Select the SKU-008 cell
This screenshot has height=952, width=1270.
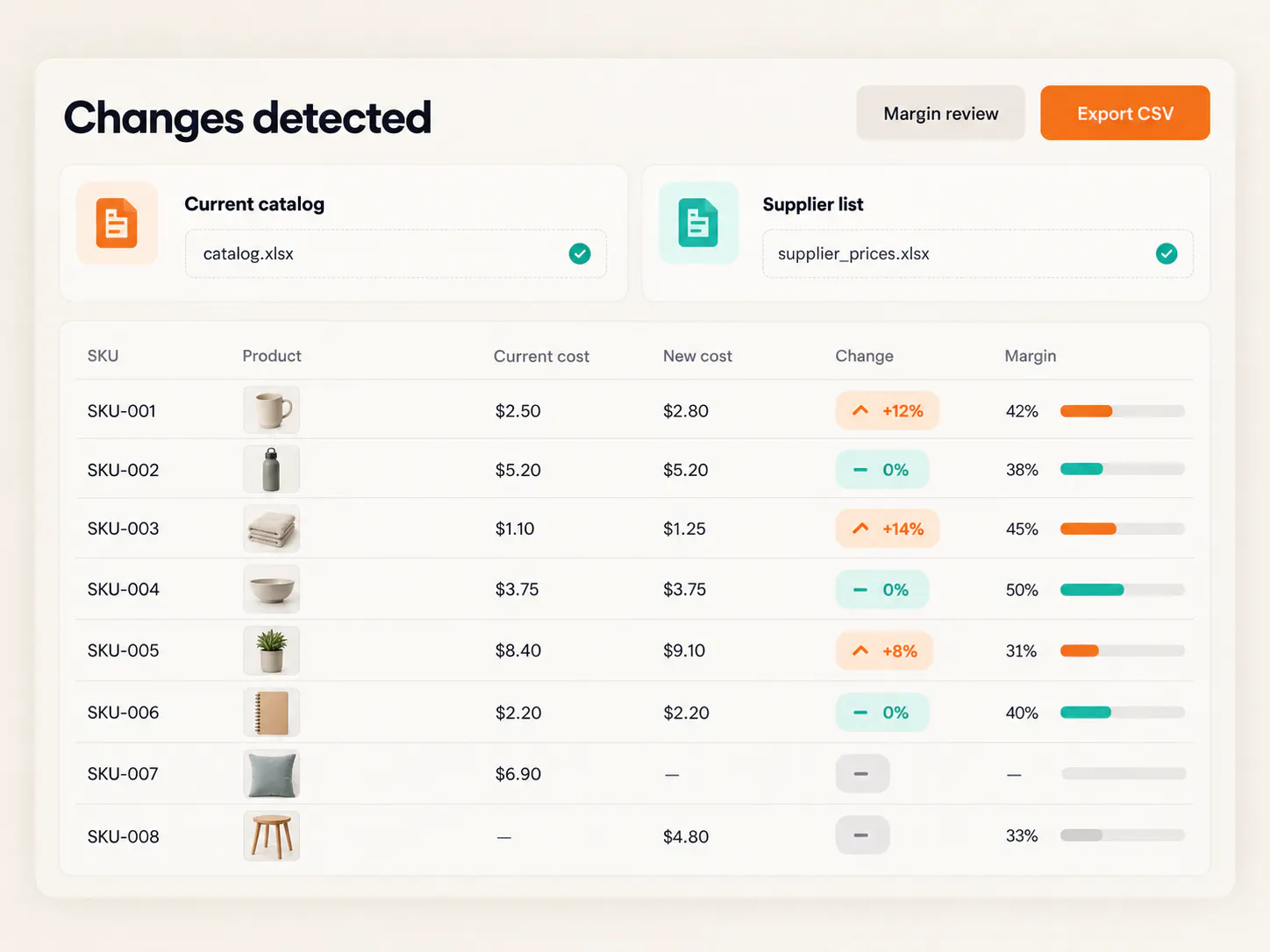click(124, 836)
